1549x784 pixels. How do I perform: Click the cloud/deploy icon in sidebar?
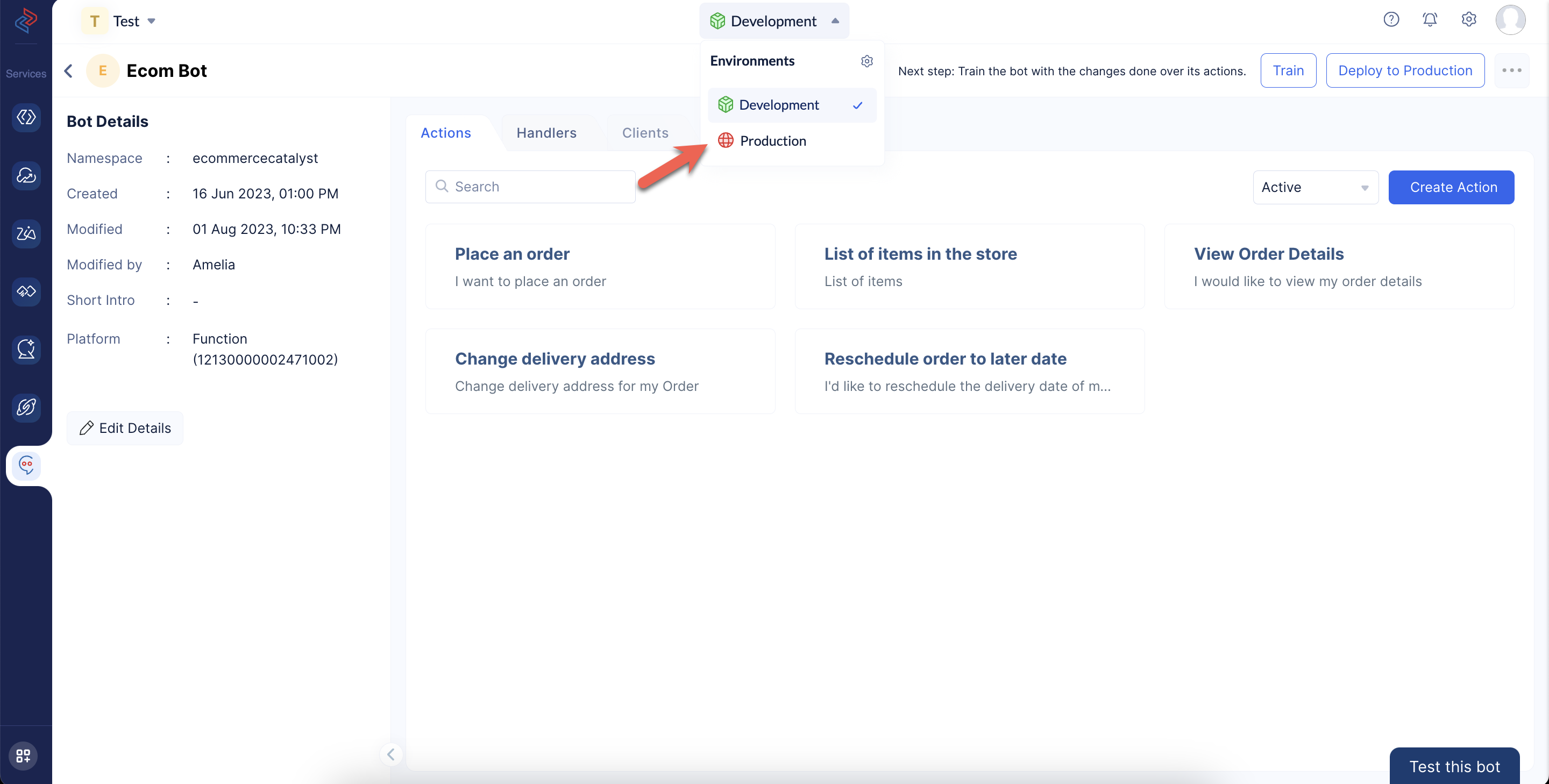26,175
